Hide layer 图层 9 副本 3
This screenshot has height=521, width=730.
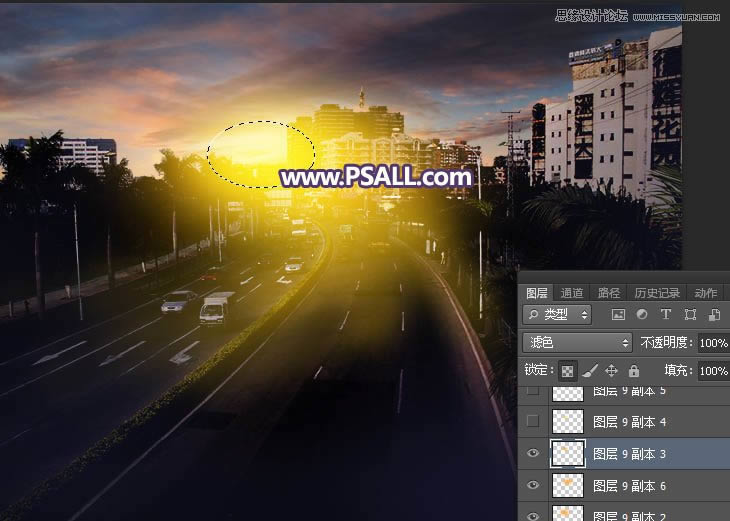click(532, 453)
